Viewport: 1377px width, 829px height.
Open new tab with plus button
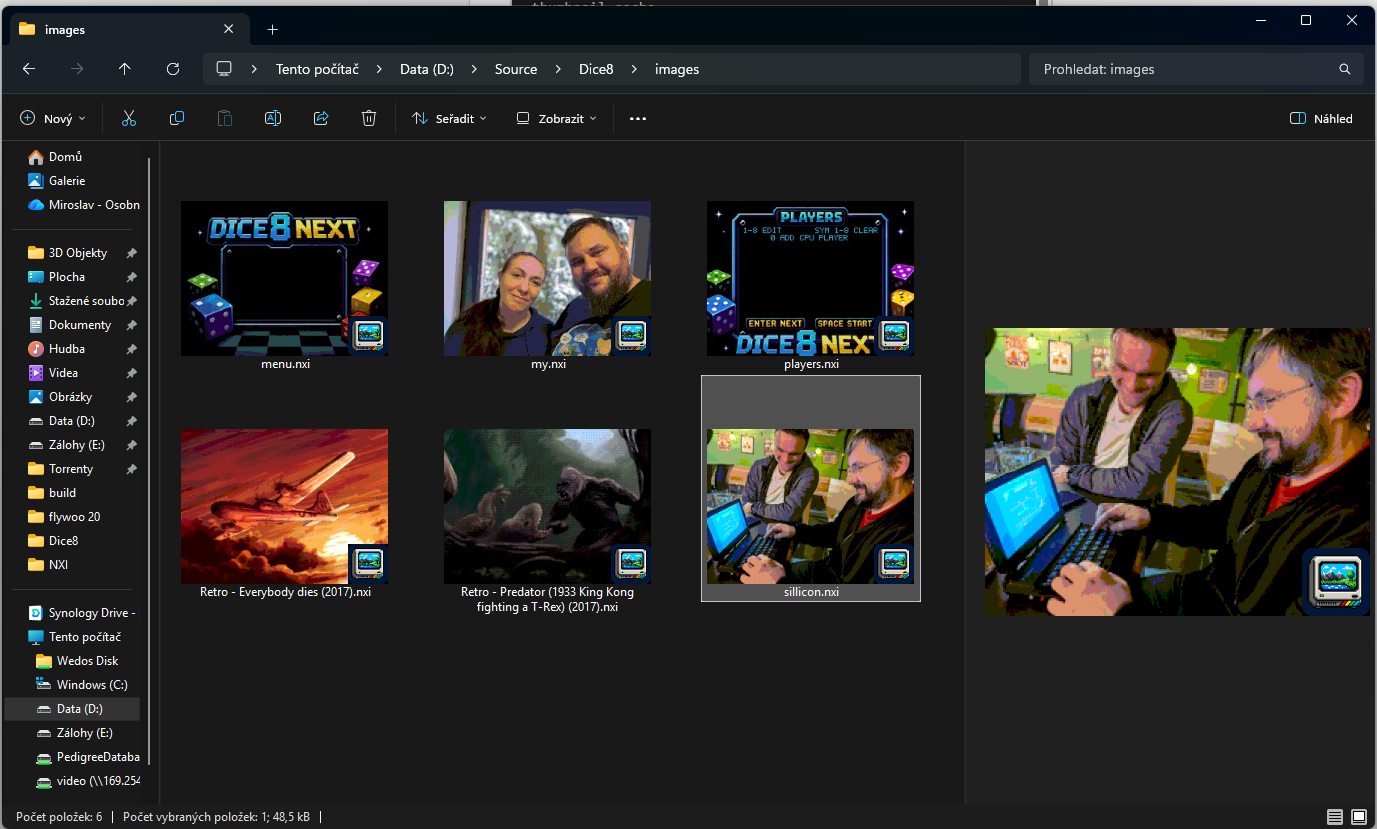(x=273, y=30)
